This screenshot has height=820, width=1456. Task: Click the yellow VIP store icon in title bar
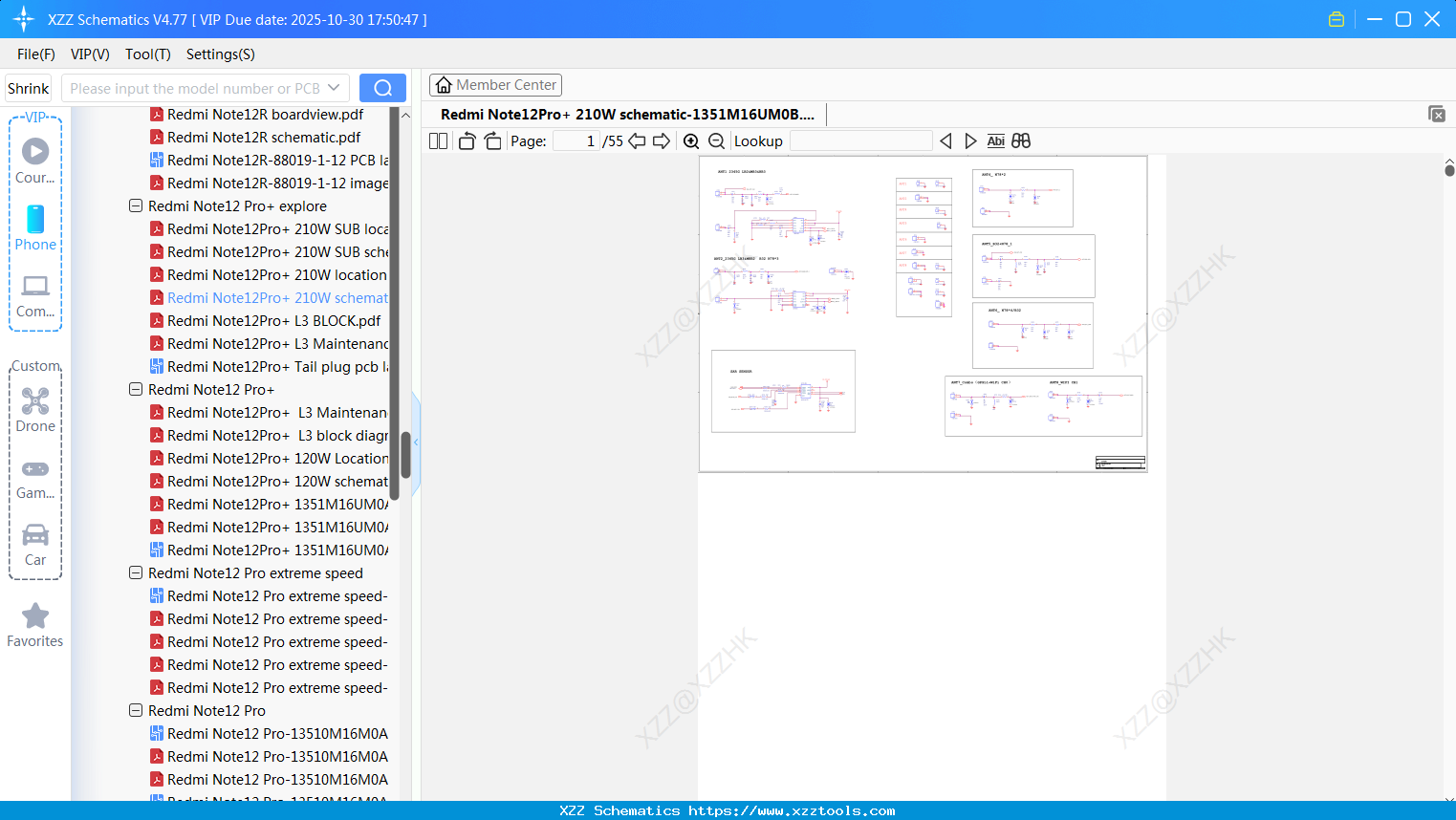click(x=1336, y=19)
